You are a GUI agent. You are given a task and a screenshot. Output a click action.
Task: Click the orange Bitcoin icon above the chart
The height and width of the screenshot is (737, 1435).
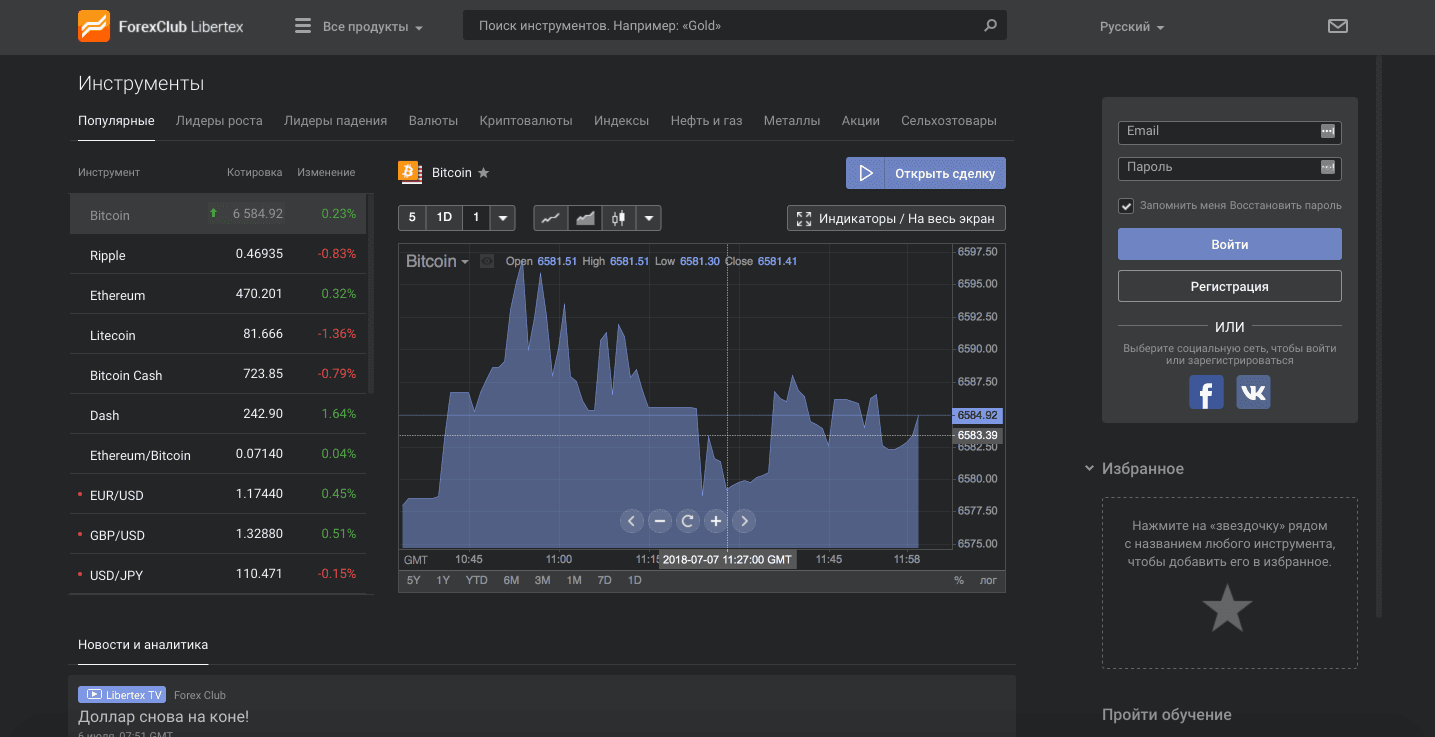click(x=410, y=172)
